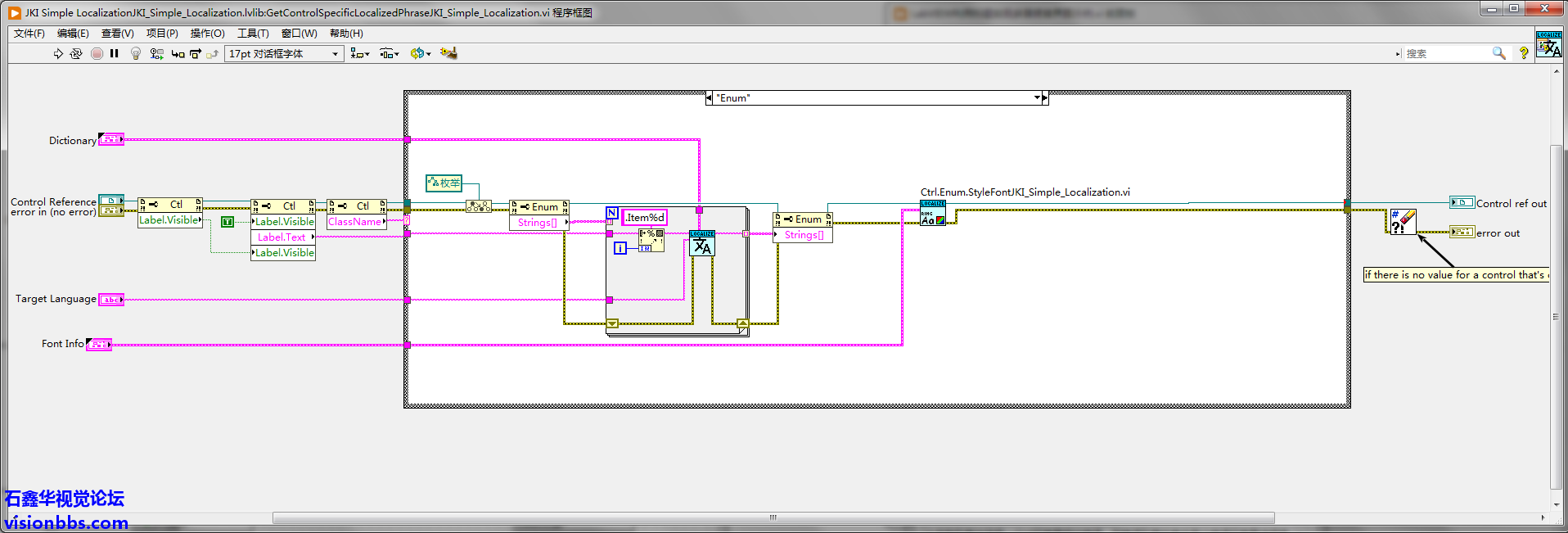Click the Clean Up Diagram broom icon
1568x533 pixels.
(x=448, y=53)
